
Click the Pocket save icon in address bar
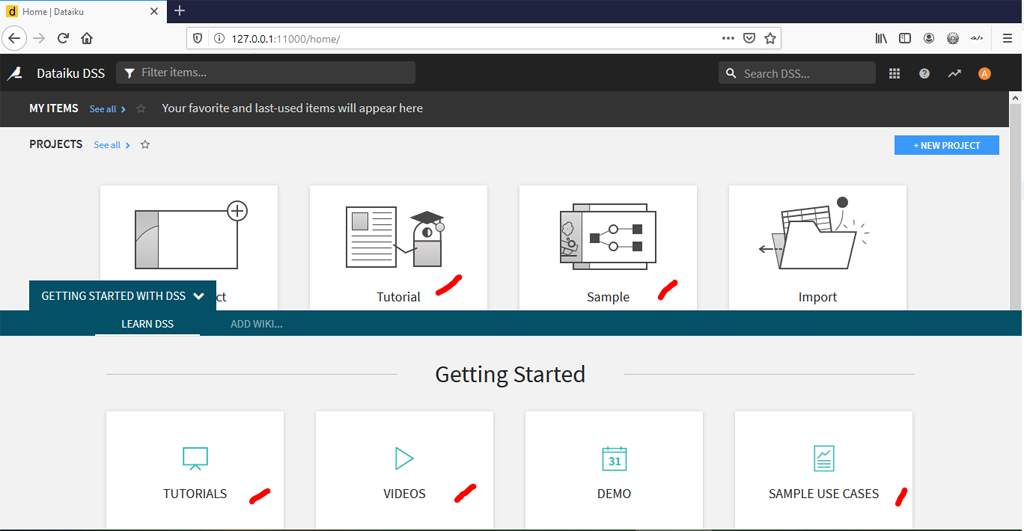point(750,39)
